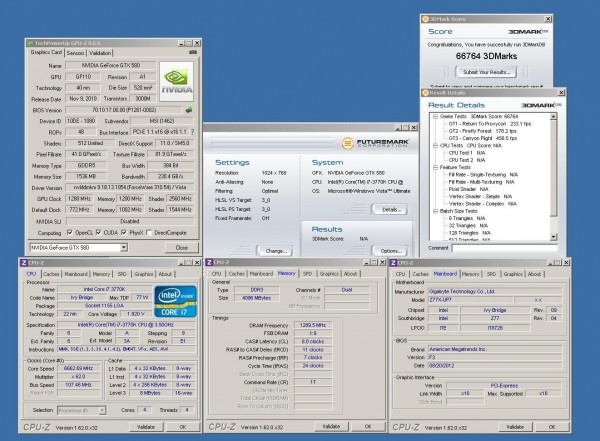Viewport: 600px width, 441px height.
Task: Select the GT1 - Return To Proxycon row
Action: tap(489, 124)
